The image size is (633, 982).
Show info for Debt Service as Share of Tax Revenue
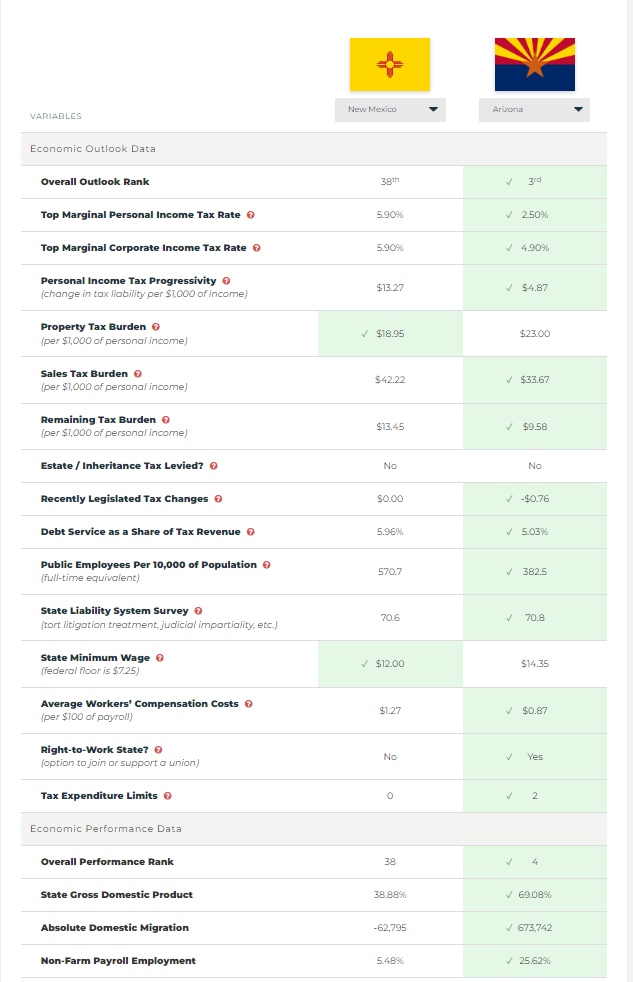tap(250, 532)
